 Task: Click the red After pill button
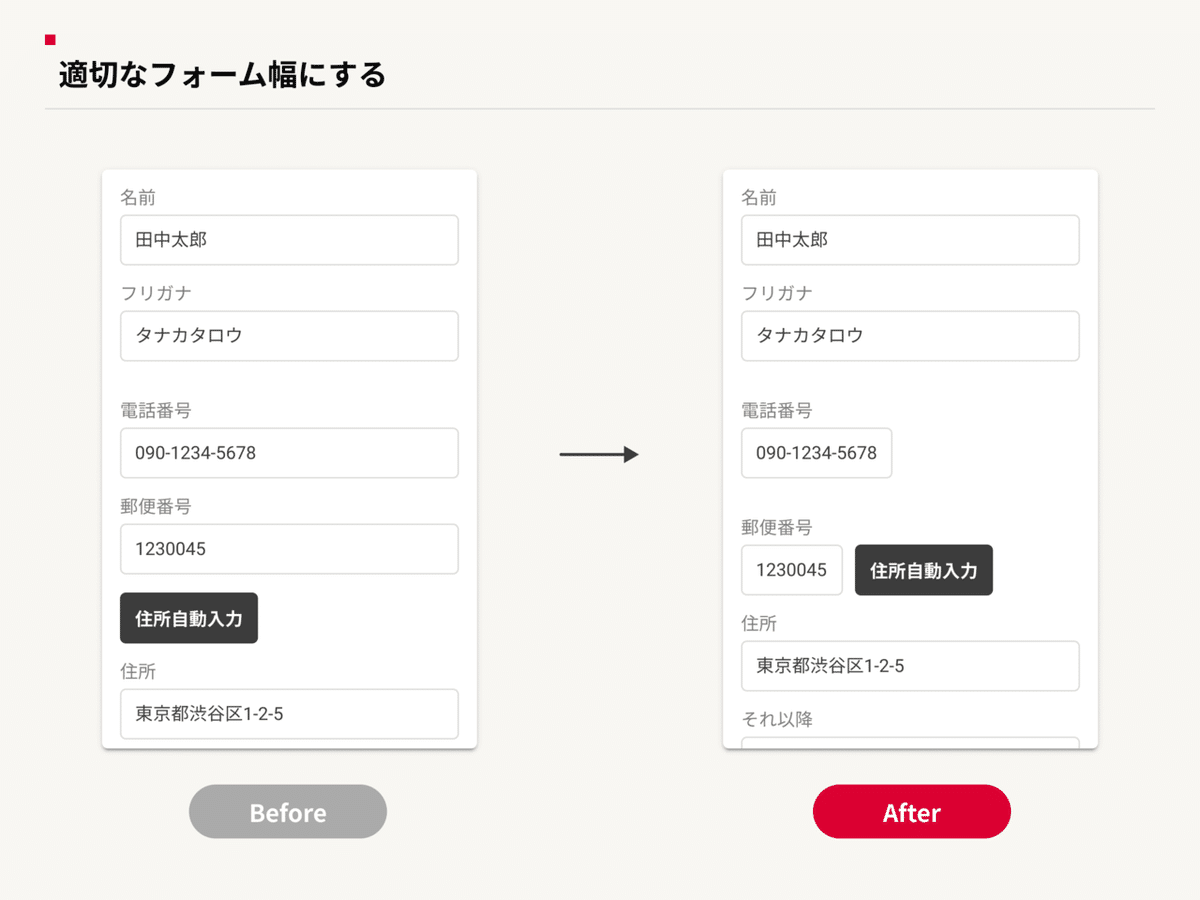tap(912, 812)
